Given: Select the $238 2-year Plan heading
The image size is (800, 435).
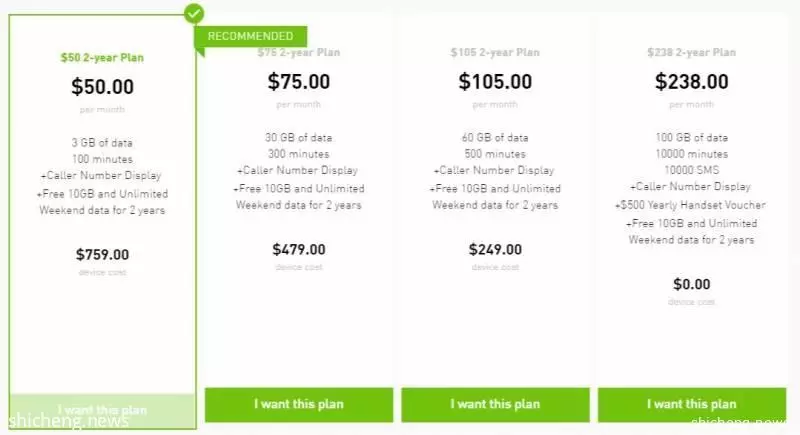Looking at the screenshot, I should click(x=691, y=52).
